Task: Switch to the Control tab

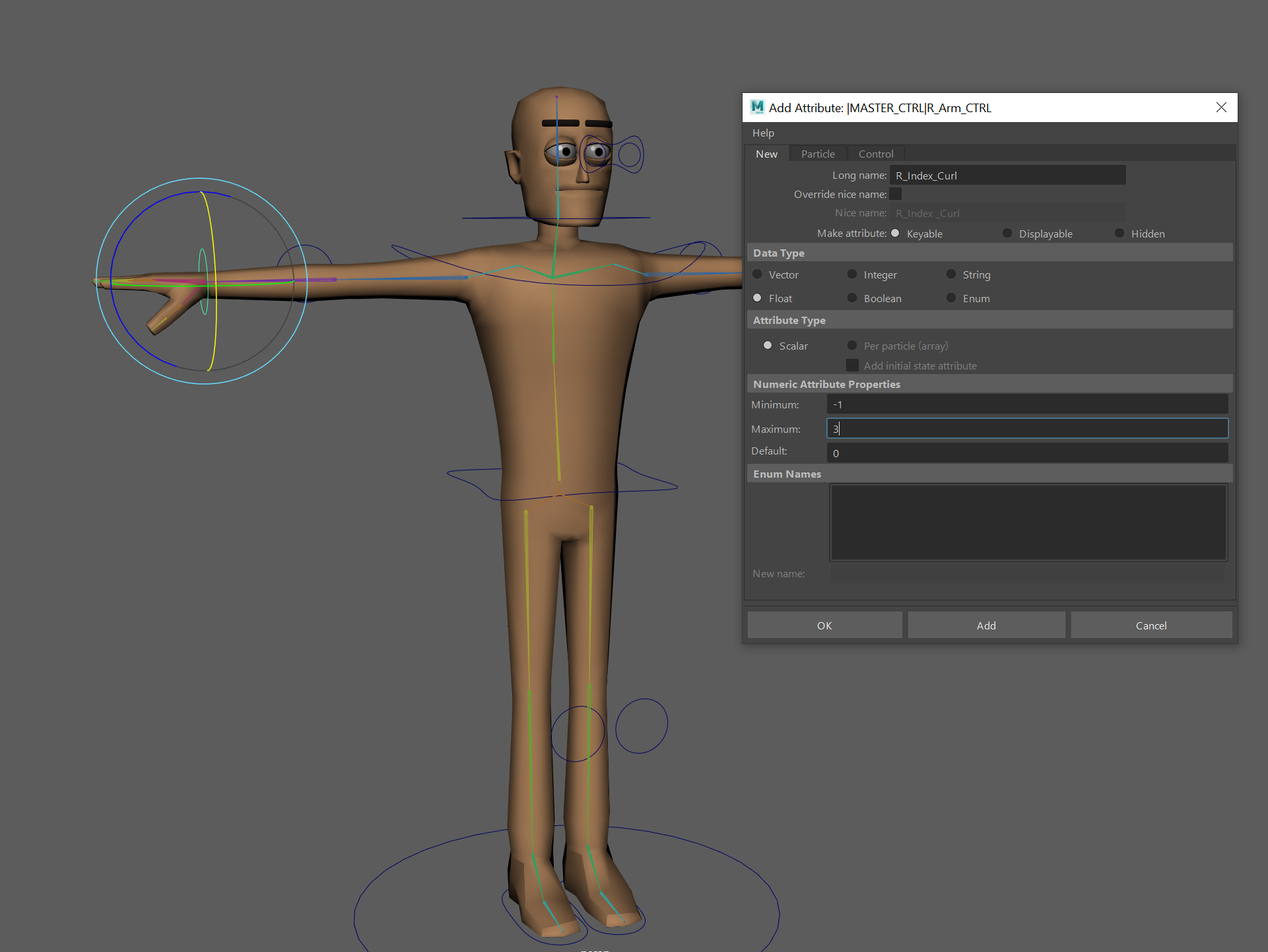Action: [875, 154]
